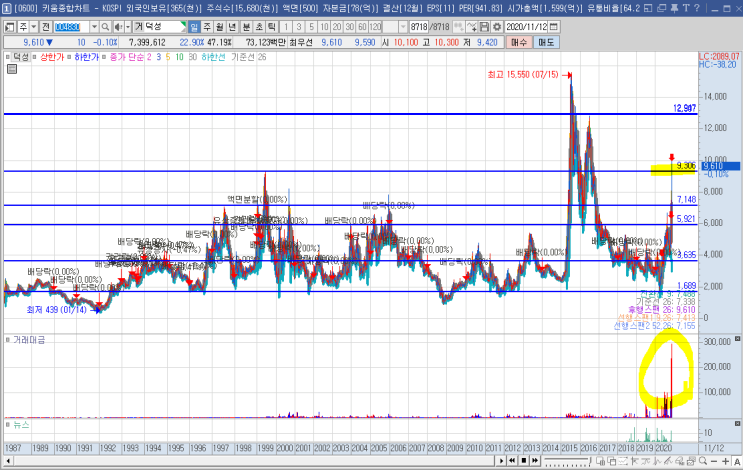Screen dimensions: 743x470
Task: Click the eraser drawing icon in bottom toolbar
Action: point(680,461)
